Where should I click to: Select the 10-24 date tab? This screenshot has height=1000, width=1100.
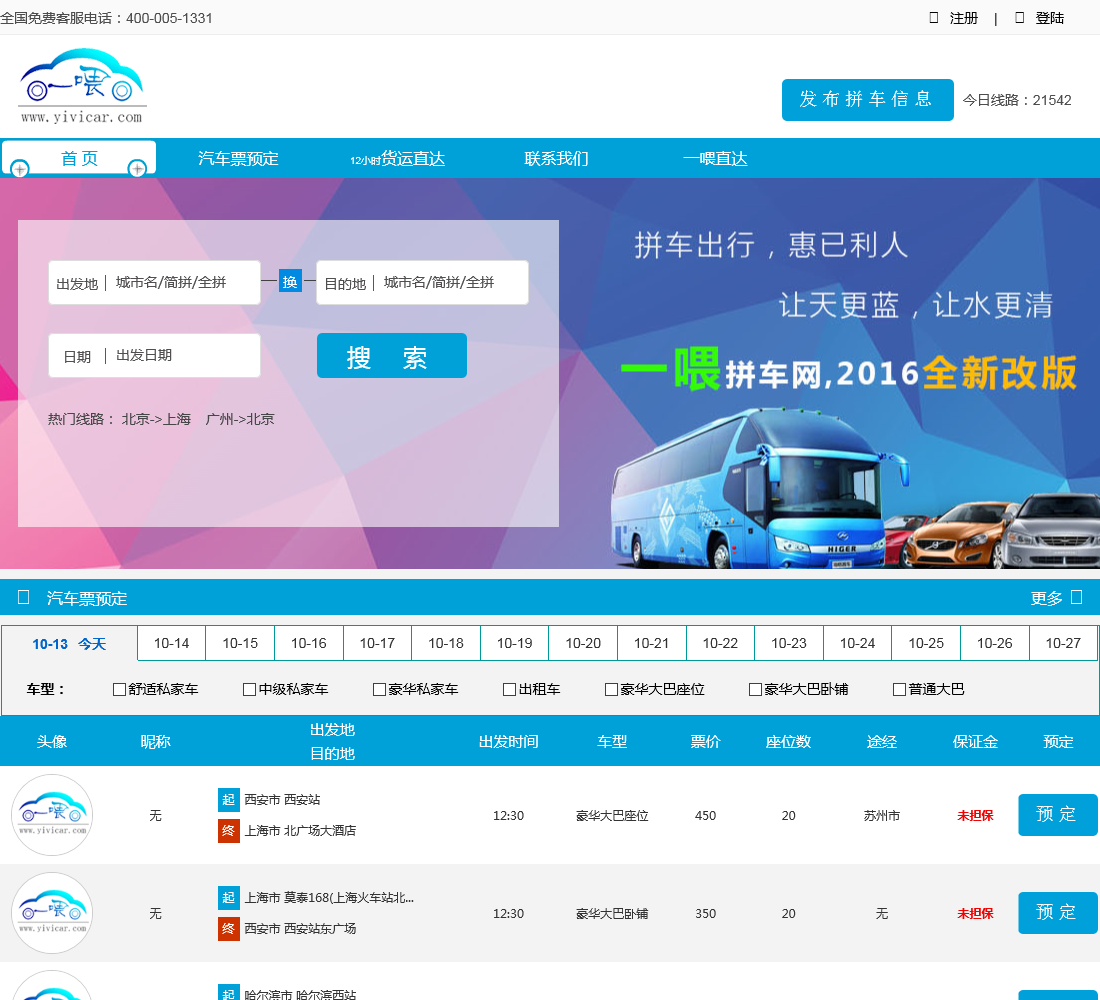[x=857, y=643]
